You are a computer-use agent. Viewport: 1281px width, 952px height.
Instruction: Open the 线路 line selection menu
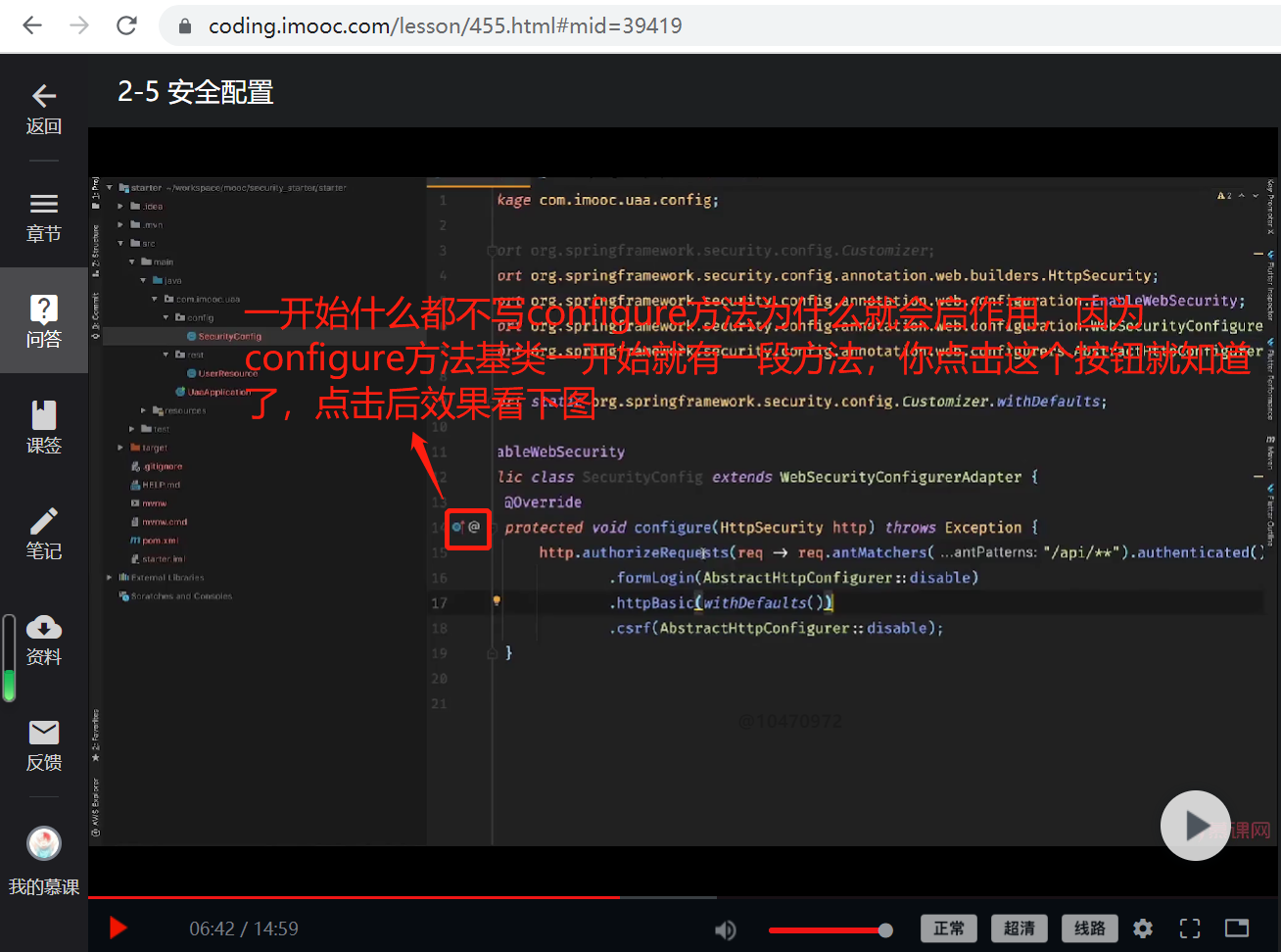coord(1090,928)
